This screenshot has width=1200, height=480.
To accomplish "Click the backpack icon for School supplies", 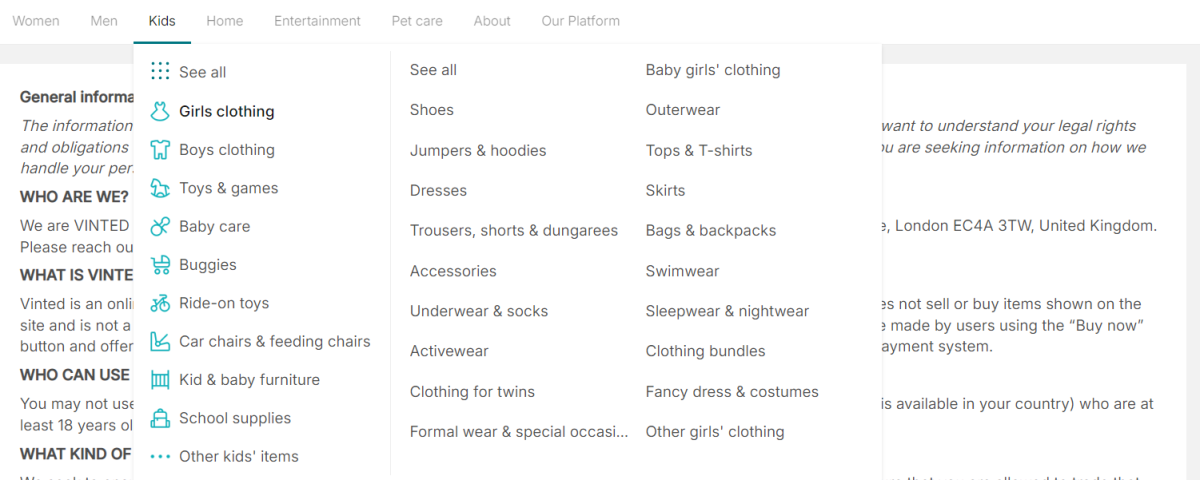I will pos(160,418).
